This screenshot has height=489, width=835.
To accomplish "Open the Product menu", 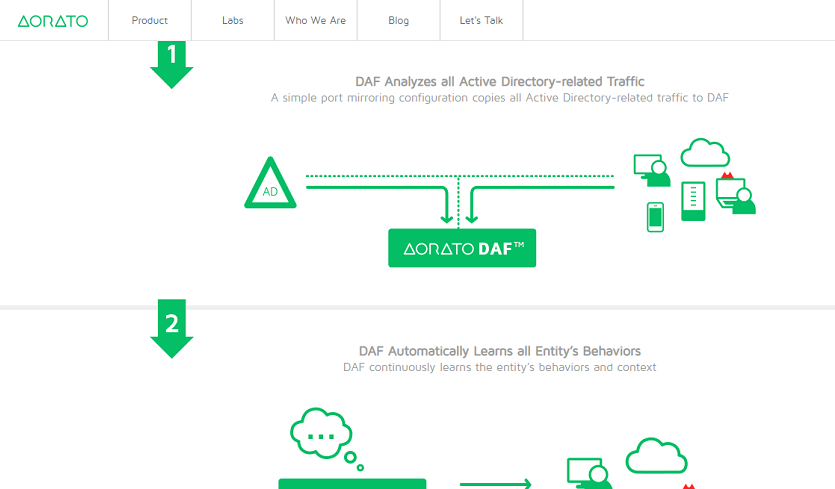I will [150, 20].
